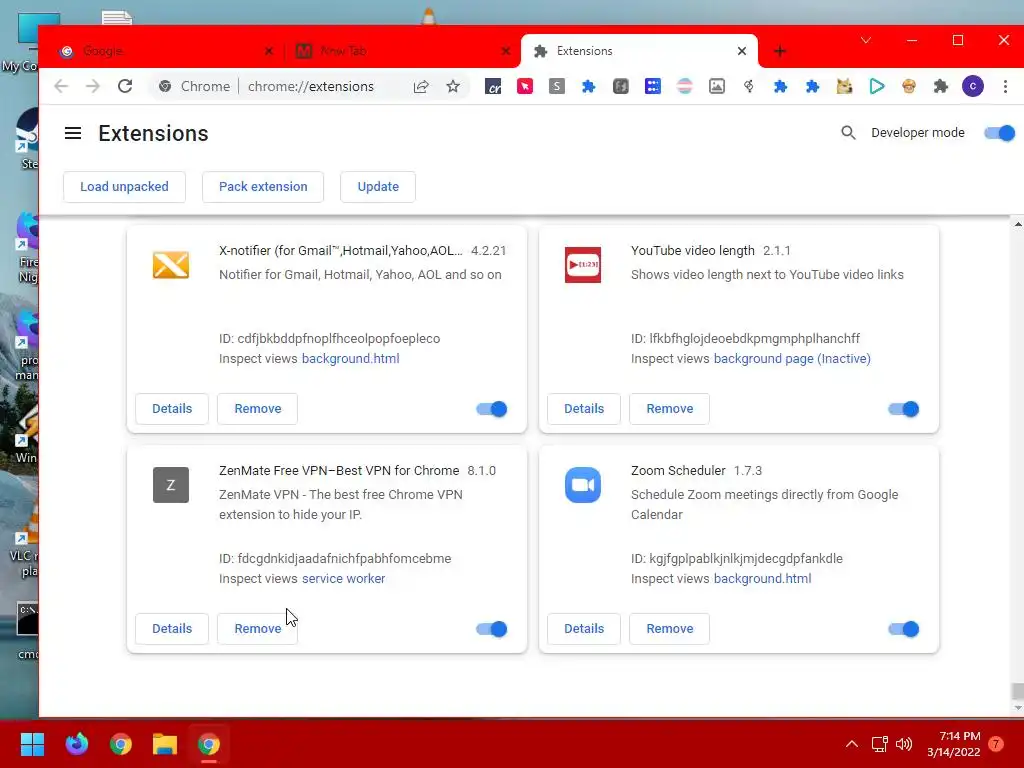Click the ZenMate gray Z icon
This screenshot has width=1024, height=768.
pos(171,485)
